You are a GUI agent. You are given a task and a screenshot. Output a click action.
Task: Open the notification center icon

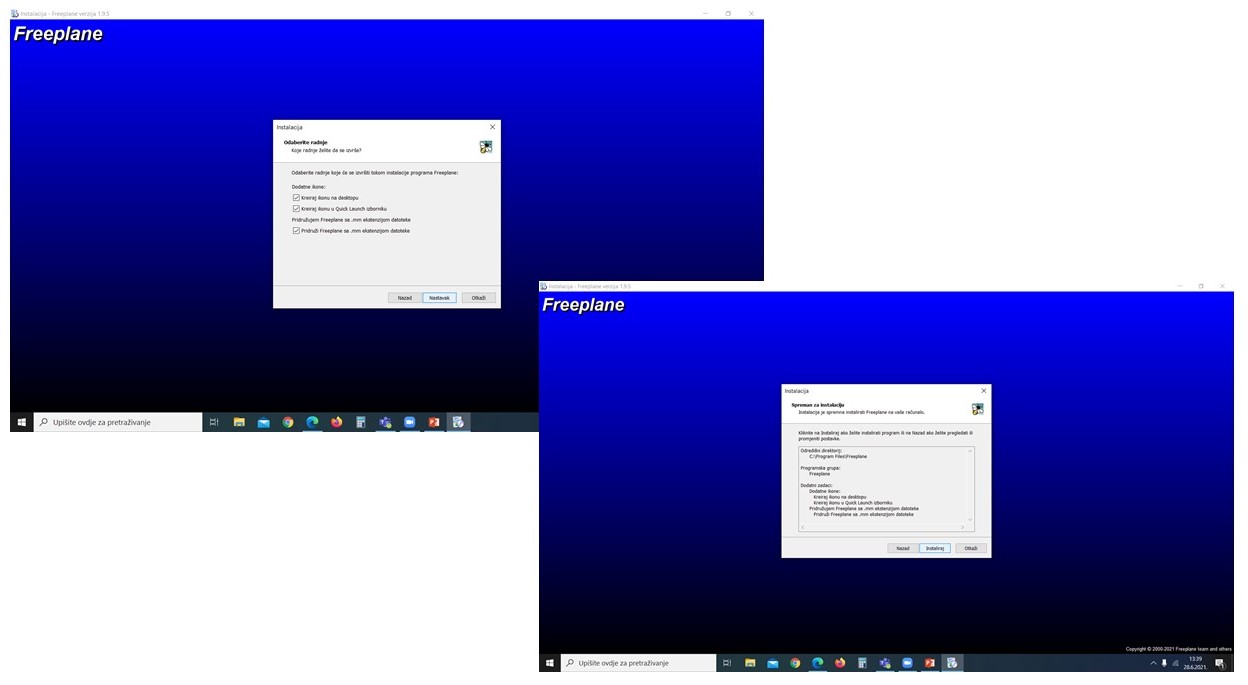tap(1220, 664)
